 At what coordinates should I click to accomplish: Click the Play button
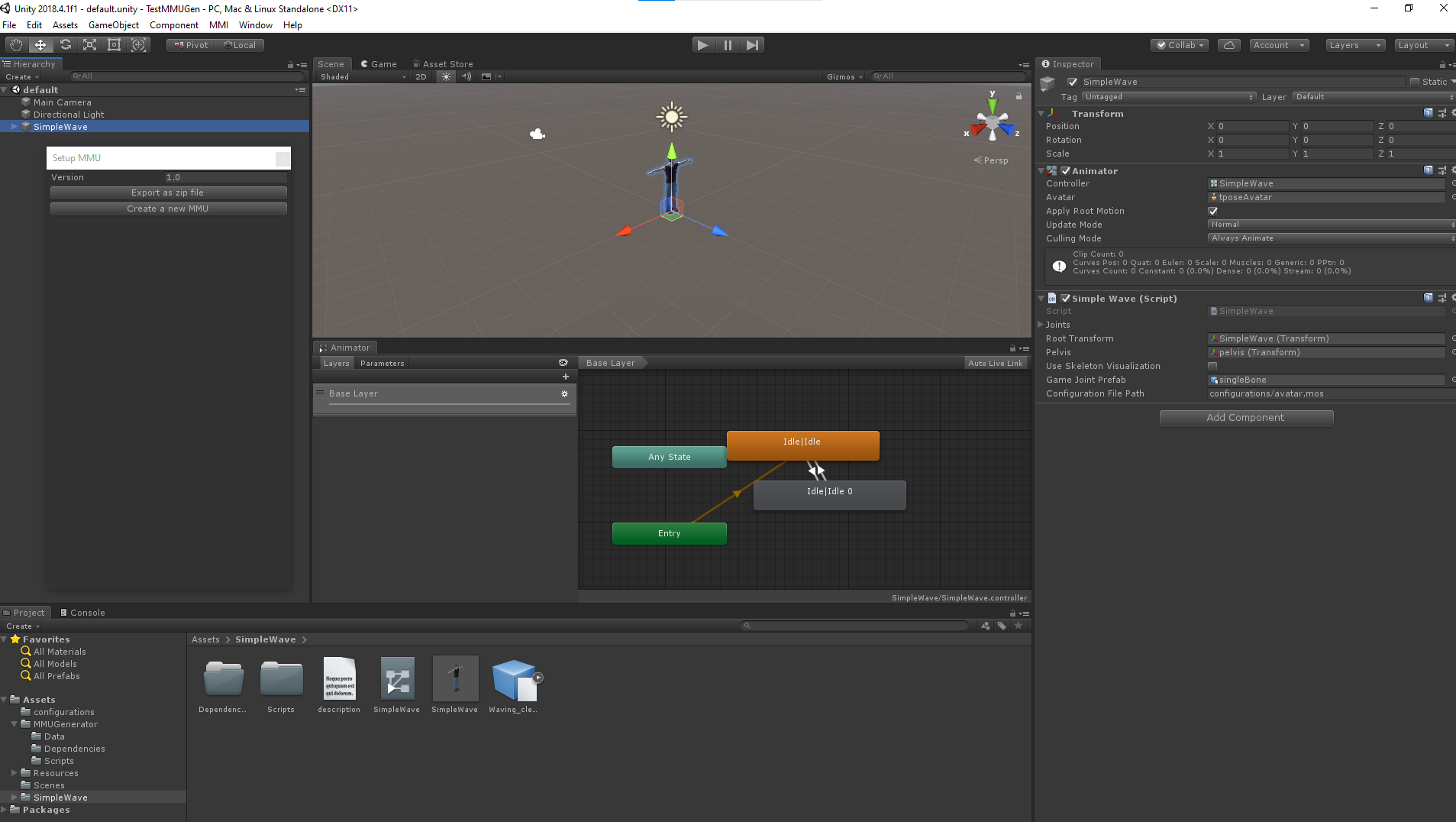click(702, 45)
